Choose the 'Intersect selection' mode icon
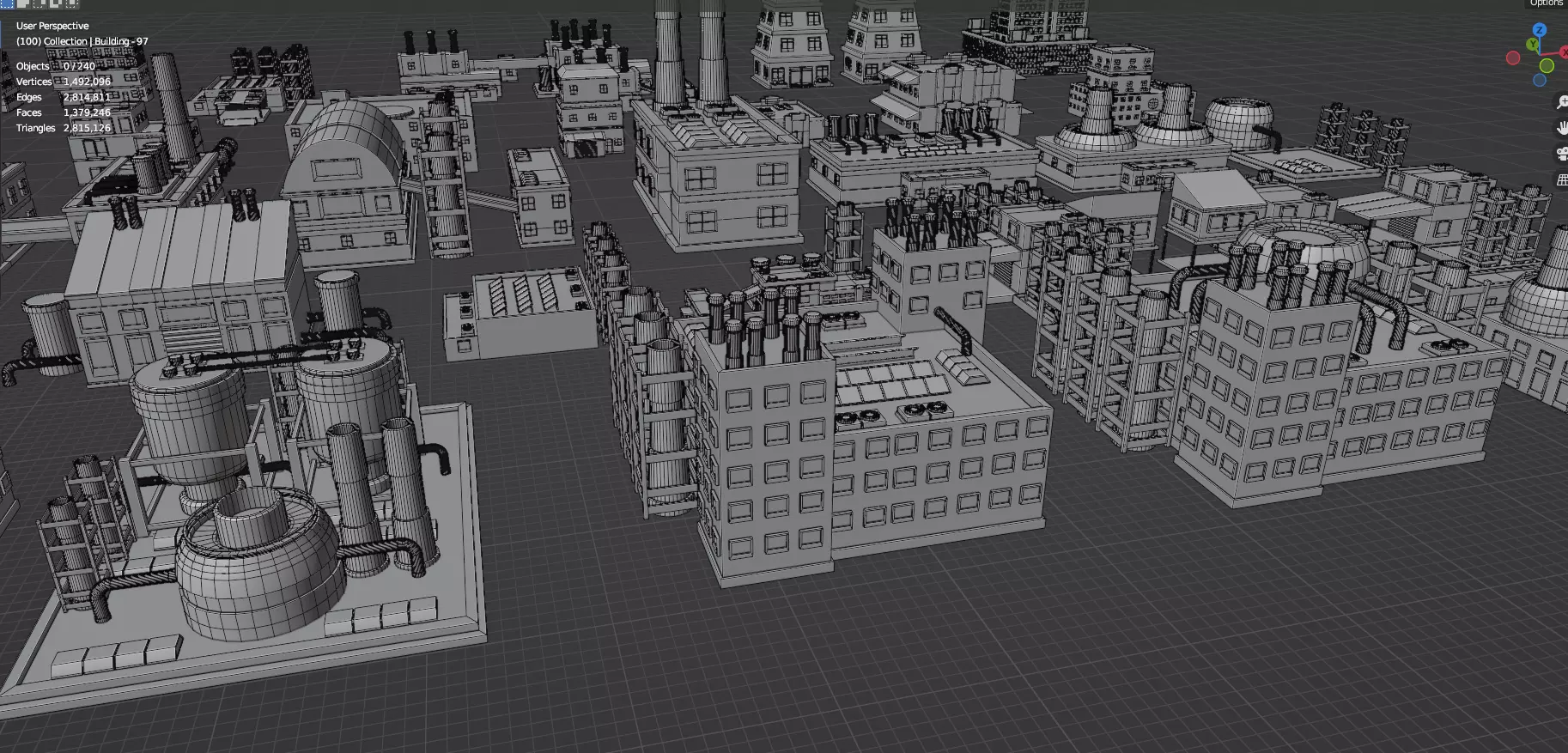 click(x=72, y=3)
